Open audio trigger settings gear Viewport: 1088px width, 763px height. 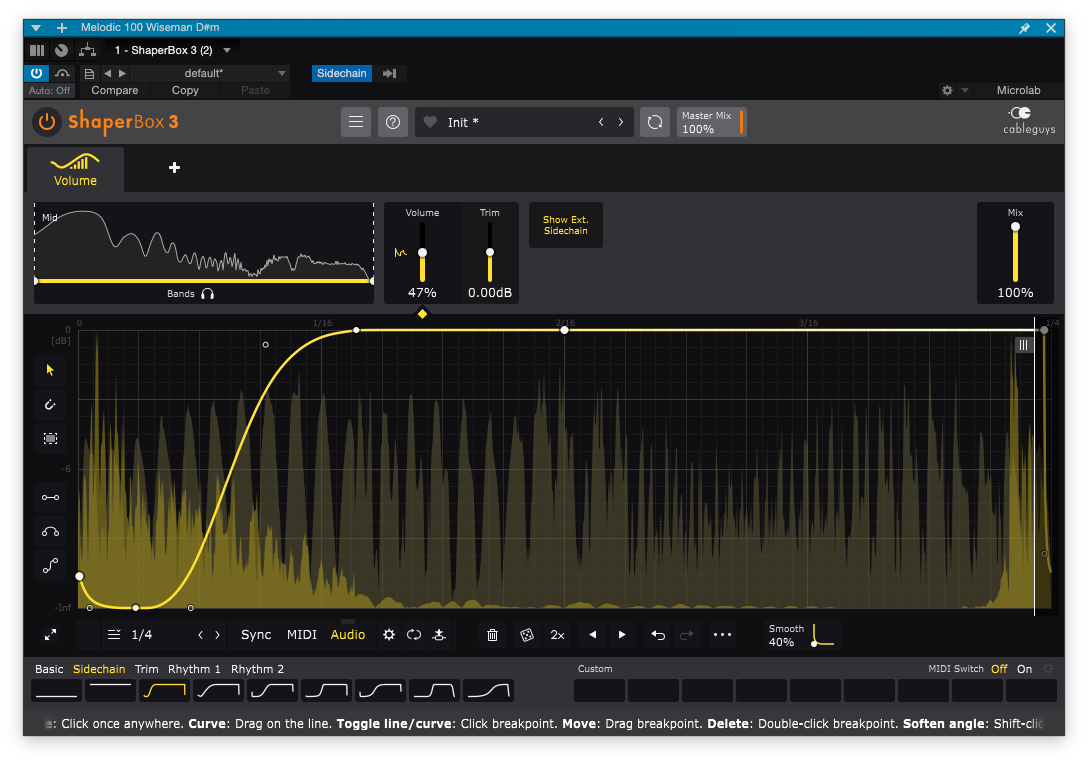coord(389,635)
